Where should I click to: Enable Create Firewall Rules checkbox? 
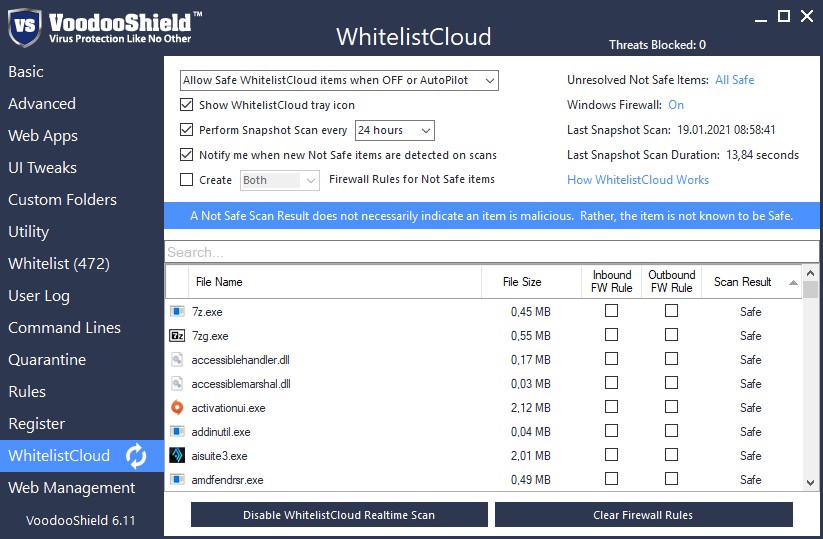click(186, 180)
